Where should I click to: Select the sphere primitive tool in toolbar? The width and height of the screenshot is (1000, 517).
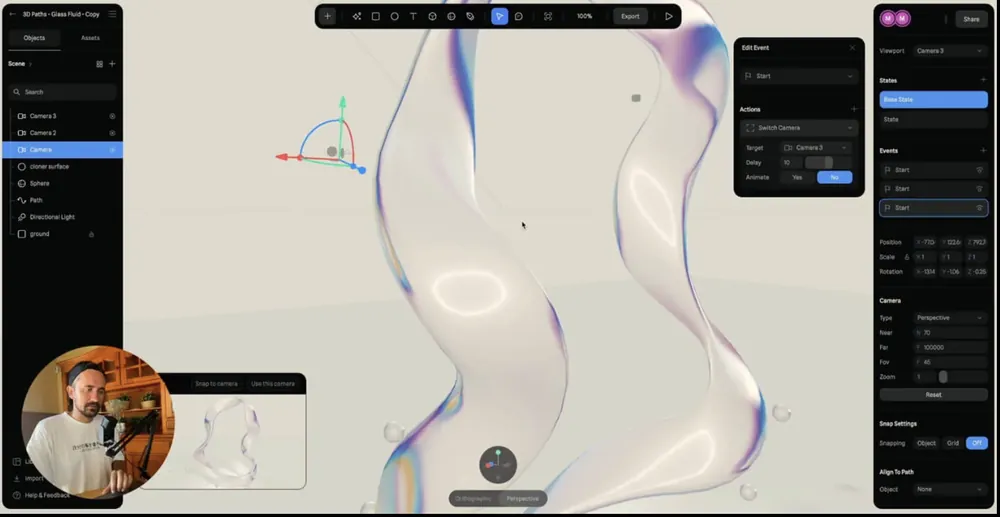tap(452, 17)
